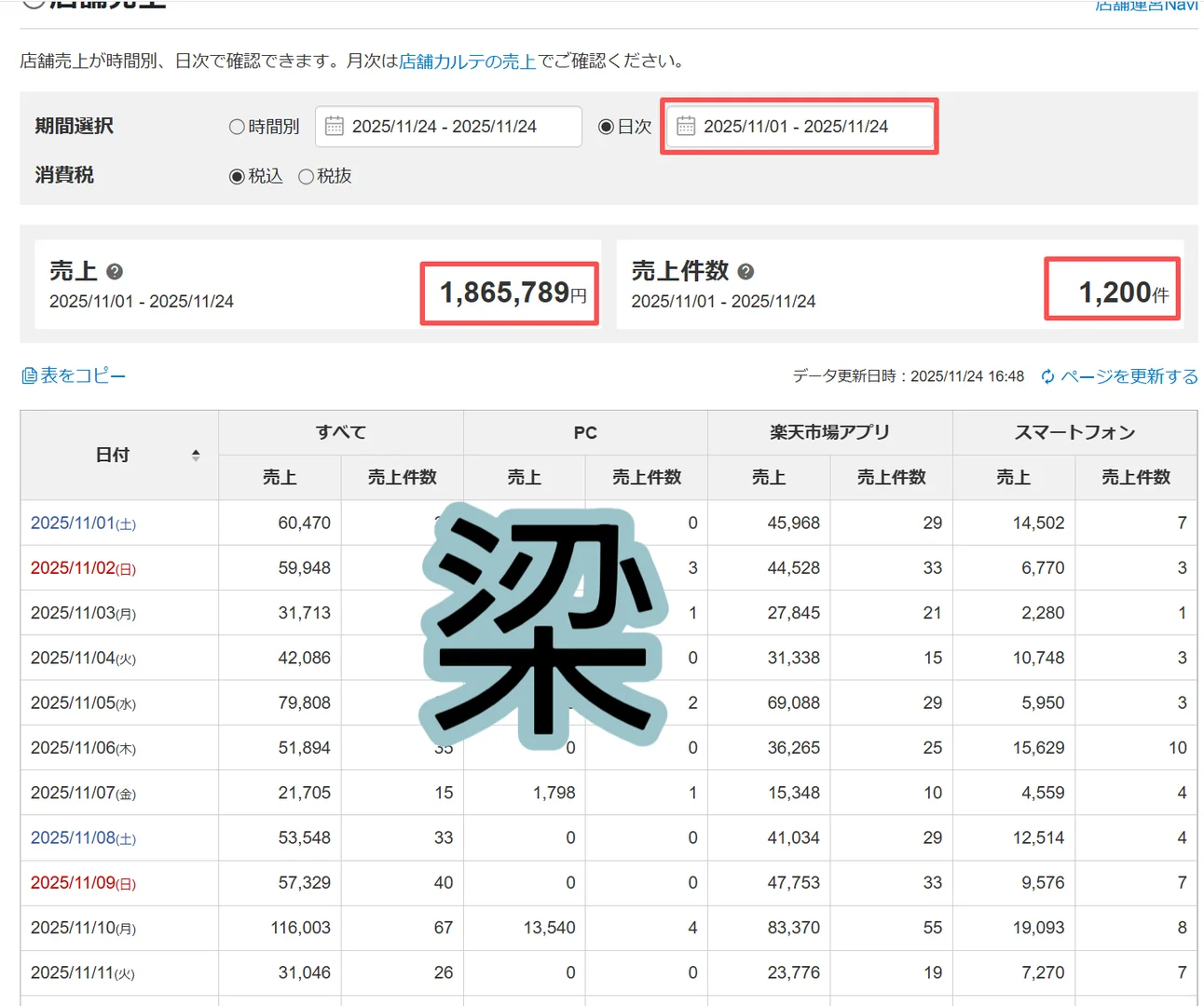1204x1006 pixels.
Task: Click ページを更新する to refresh the page
Action: (x=1119, y=376)
